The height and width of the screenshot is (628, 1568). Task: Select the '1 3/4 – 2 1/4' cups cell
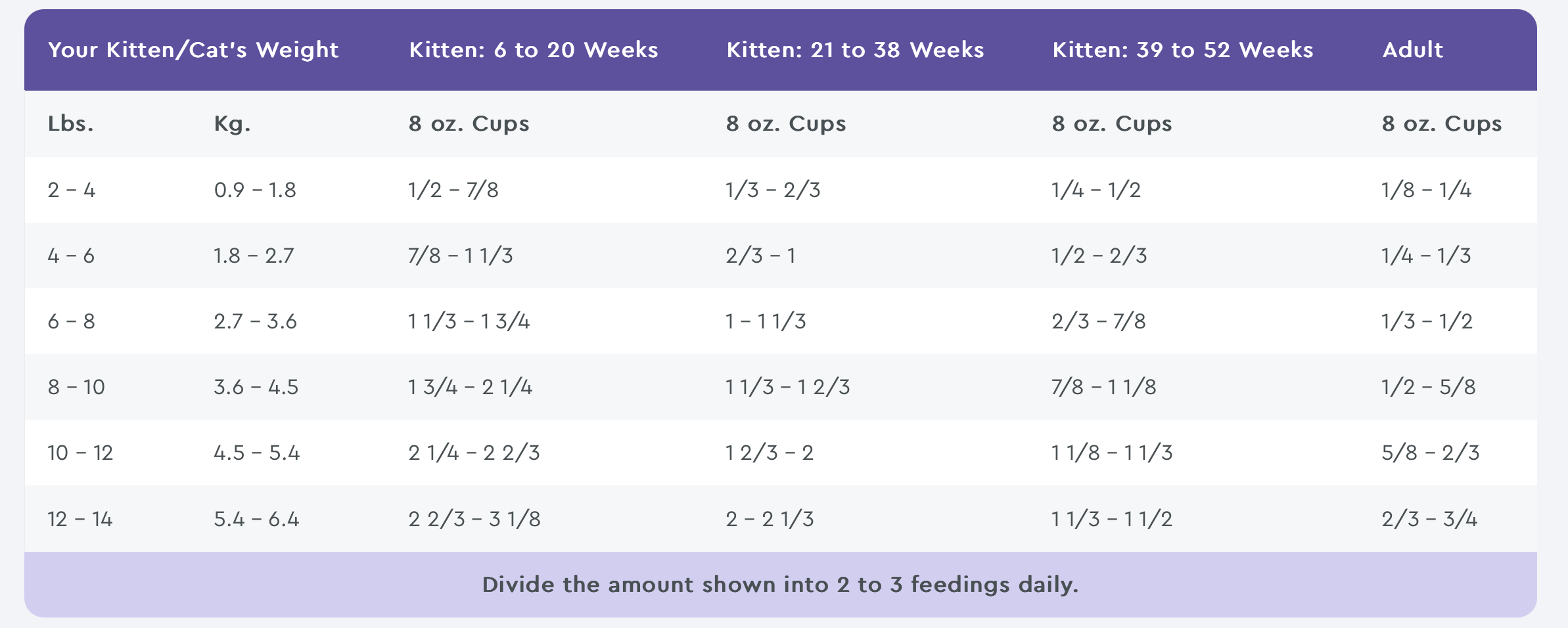(x=470, y=387)
